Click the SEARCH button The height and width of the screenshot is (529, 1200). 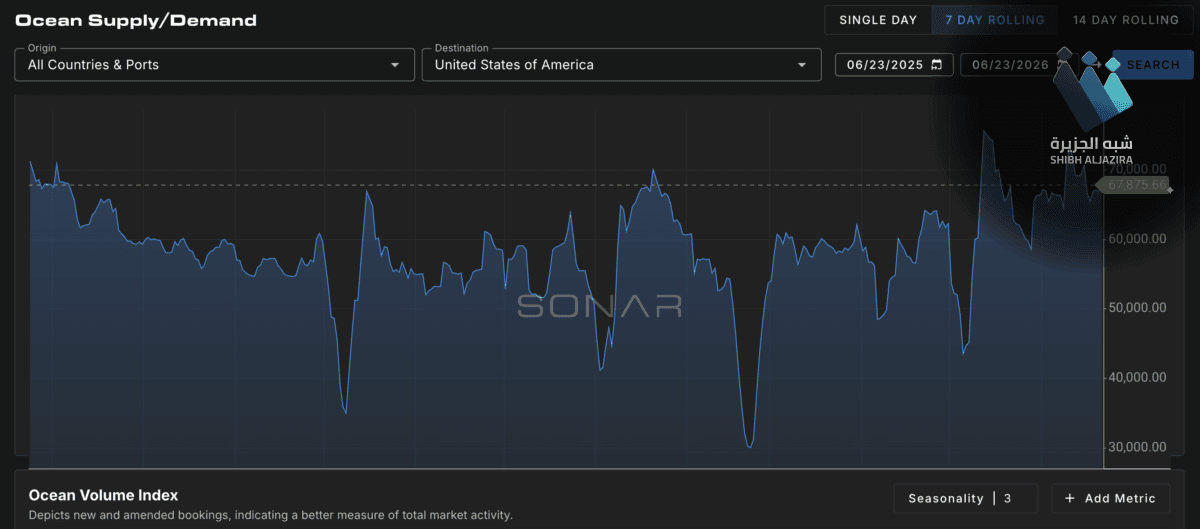(1153, 65)
